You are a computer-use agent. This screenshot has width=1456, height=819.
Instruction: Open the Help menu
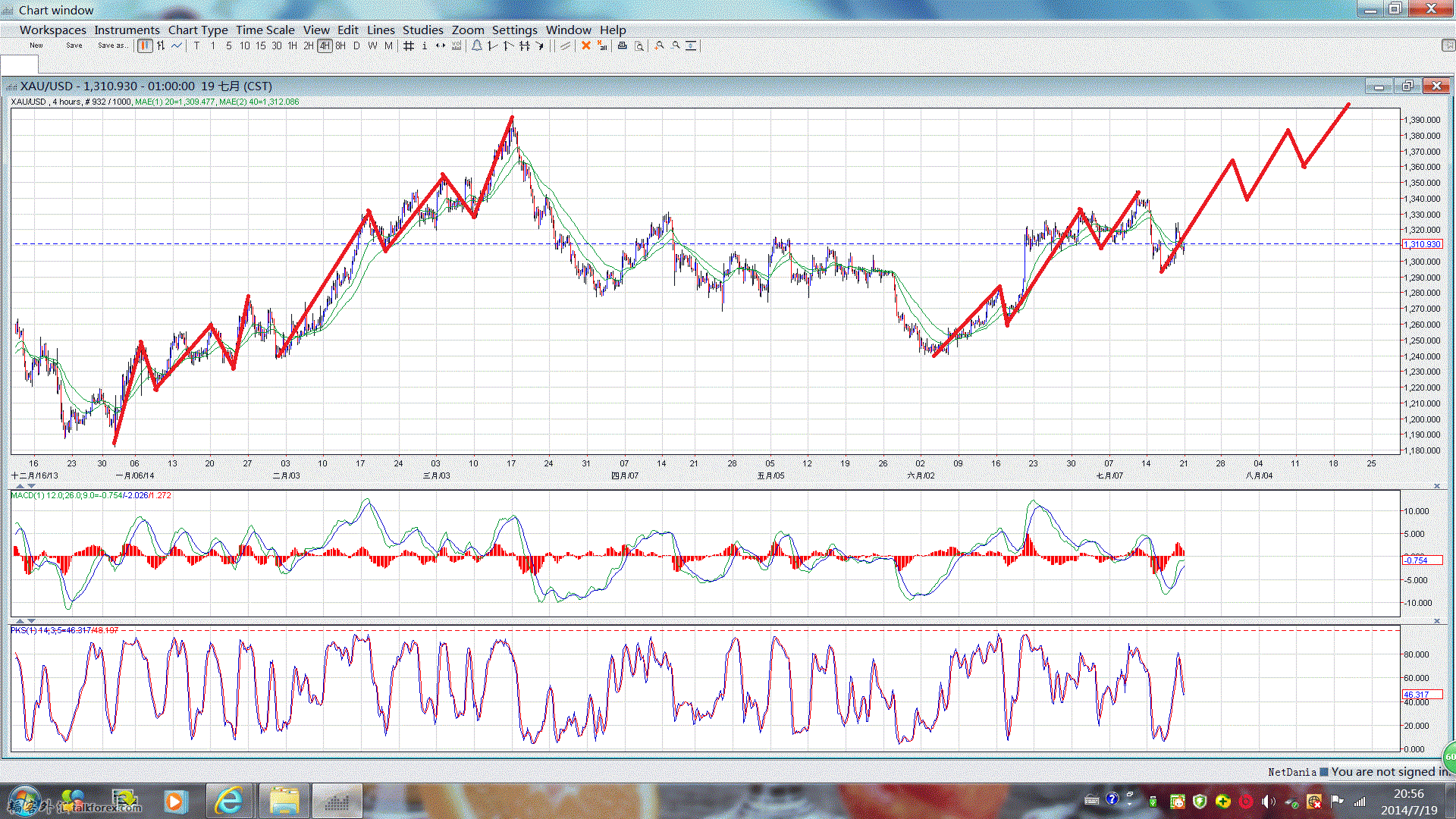[x=613, y=30]
